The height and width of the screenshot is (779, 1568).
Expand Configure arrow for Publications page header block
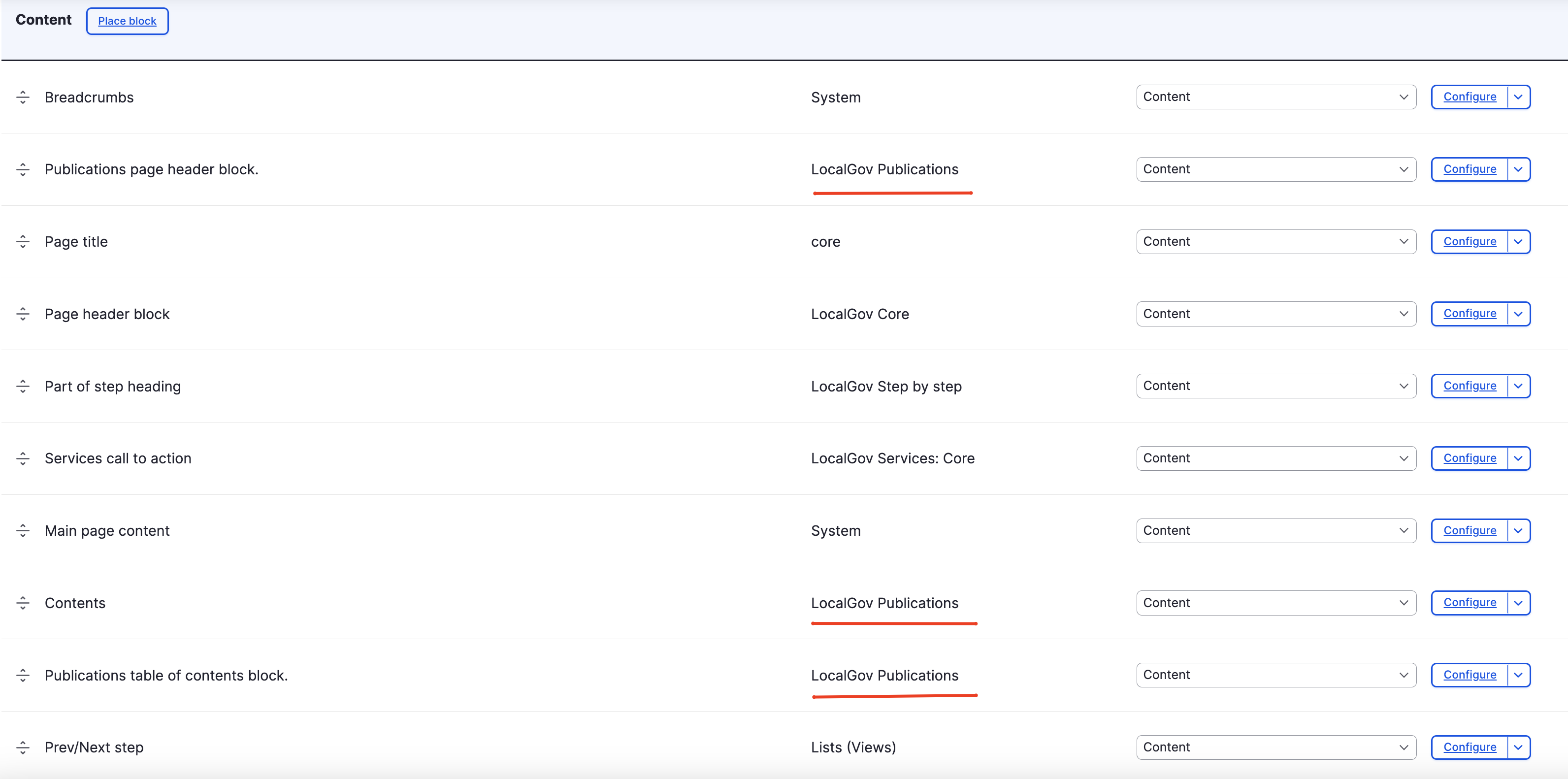pos(1518,169)
